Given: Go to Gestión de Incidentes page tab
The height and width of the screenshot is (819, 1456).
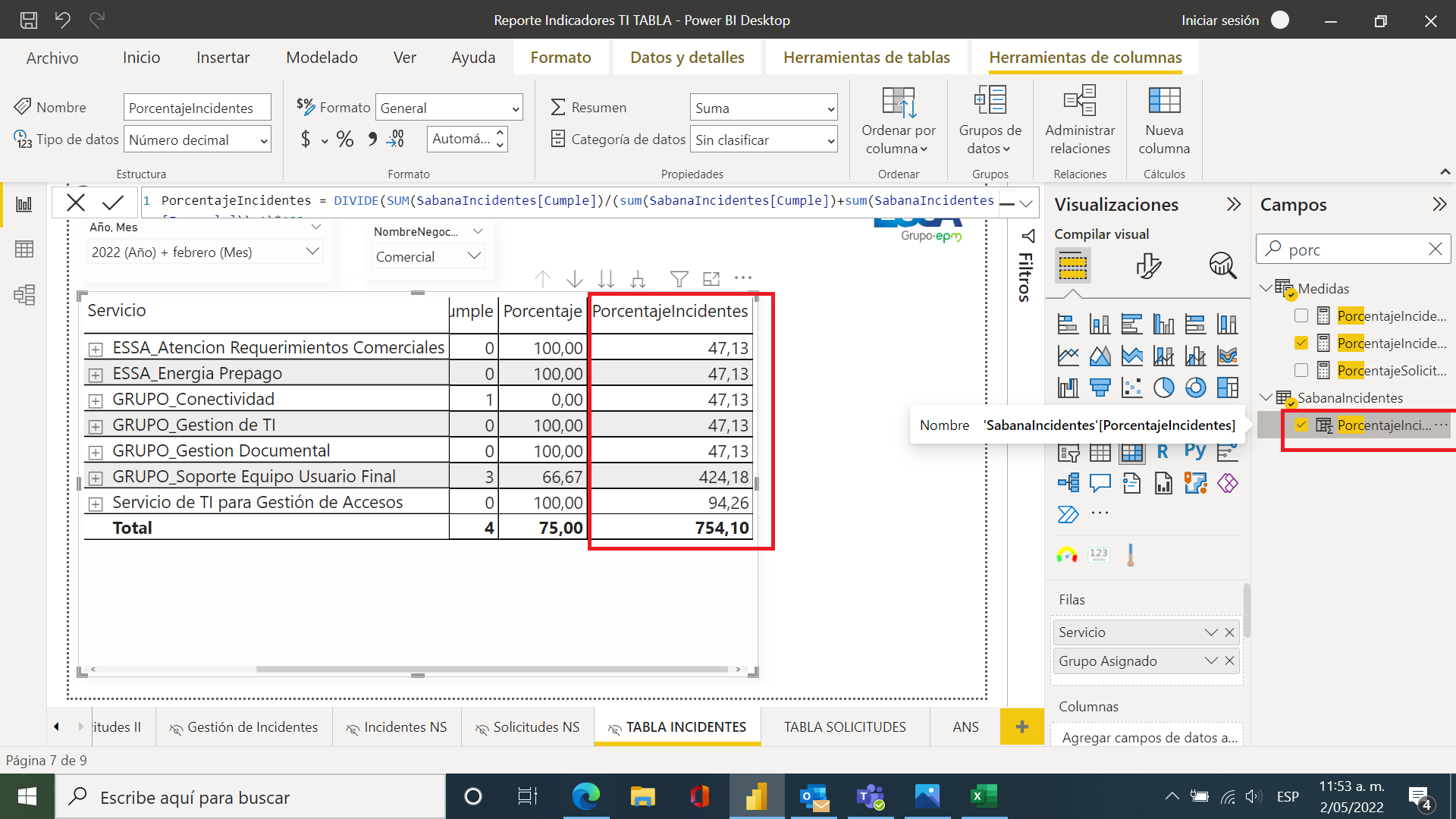Looking at the screenshot, I should click(x=243, y=726).
